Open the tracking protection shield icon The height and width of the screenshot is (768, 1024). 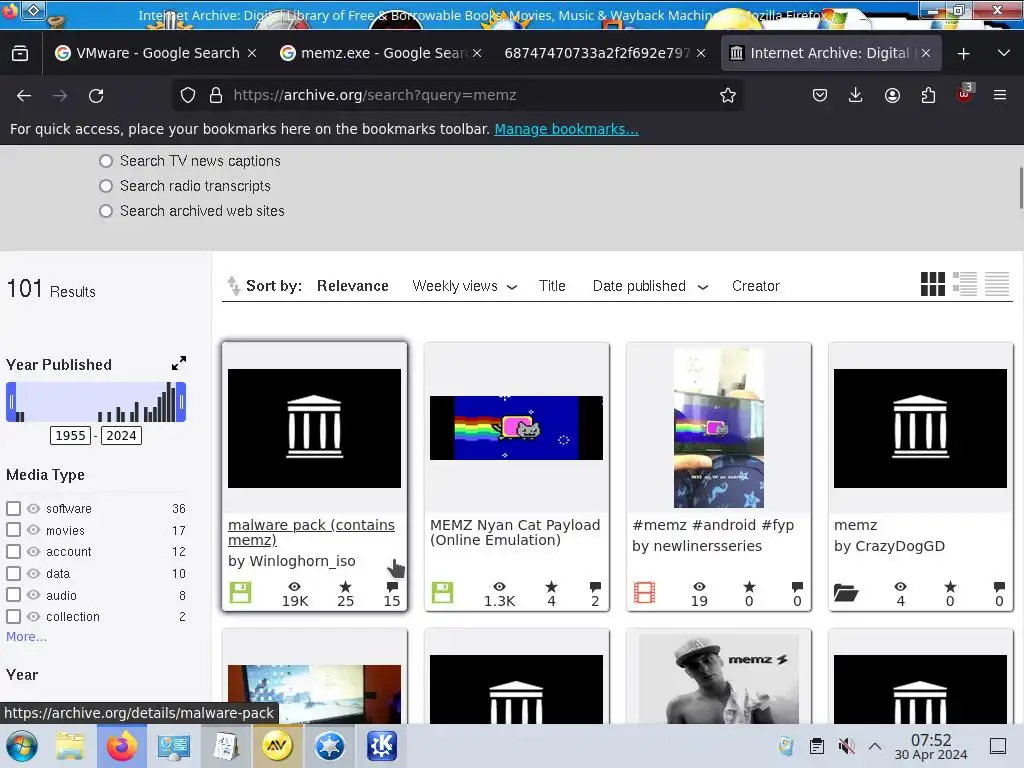coord(188,95)
